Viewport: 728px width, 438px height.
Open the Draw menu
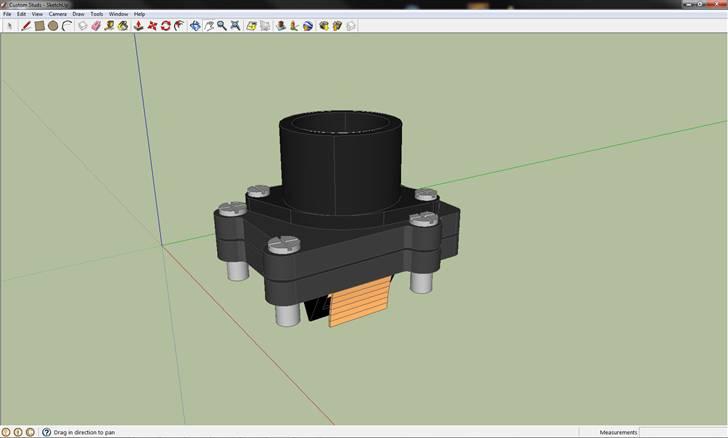point(78,15)
